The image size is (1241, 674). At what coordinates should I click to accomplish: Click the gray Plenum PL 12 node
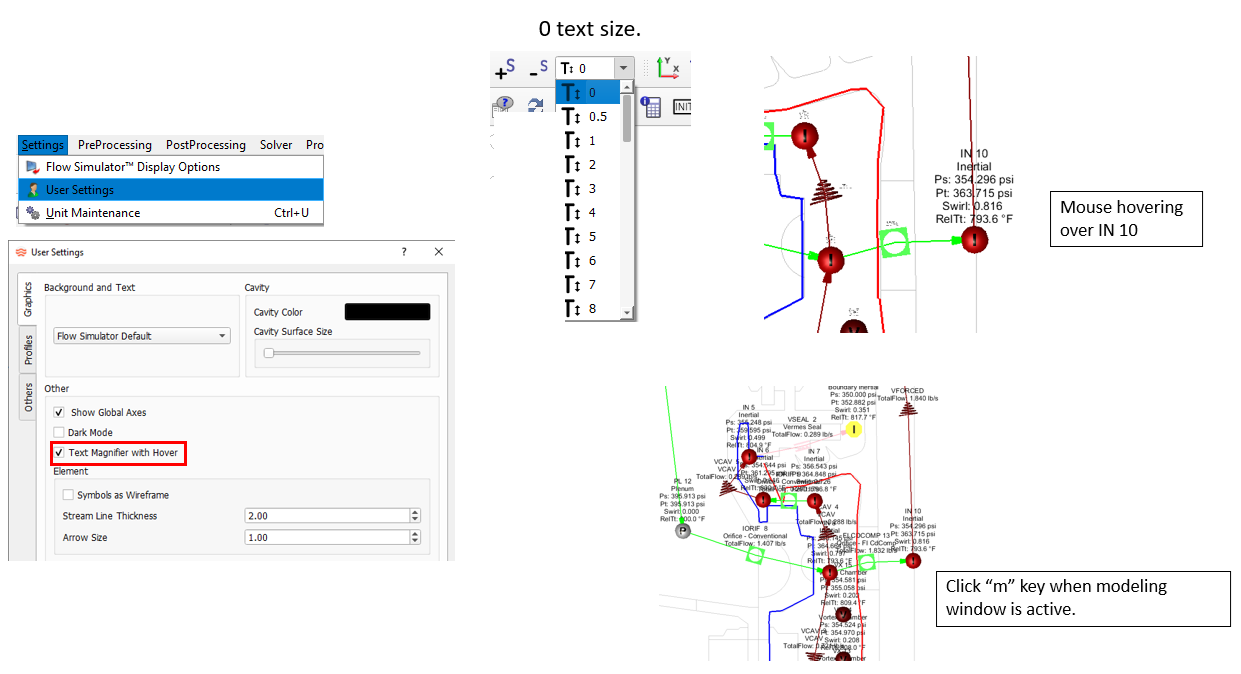pos(683,531)
